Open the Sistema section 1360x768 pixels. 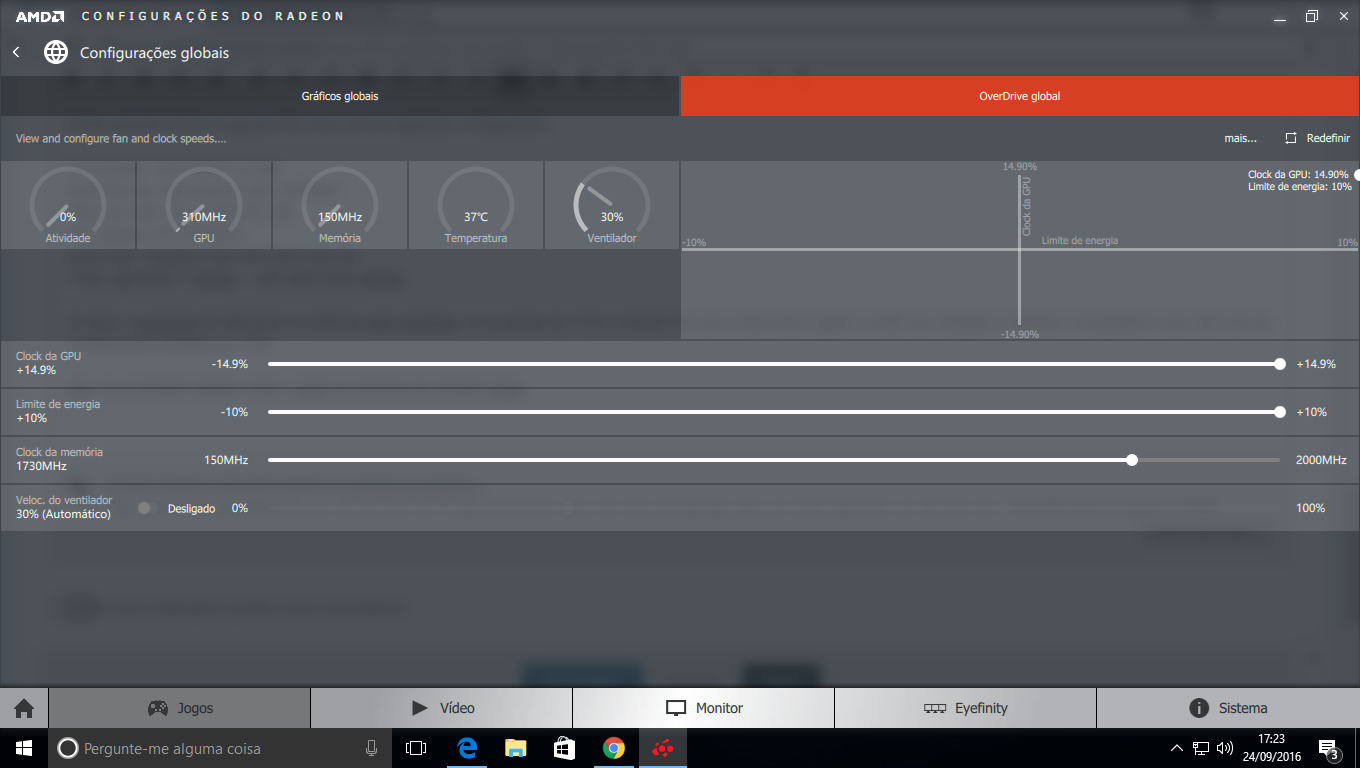1228,708
